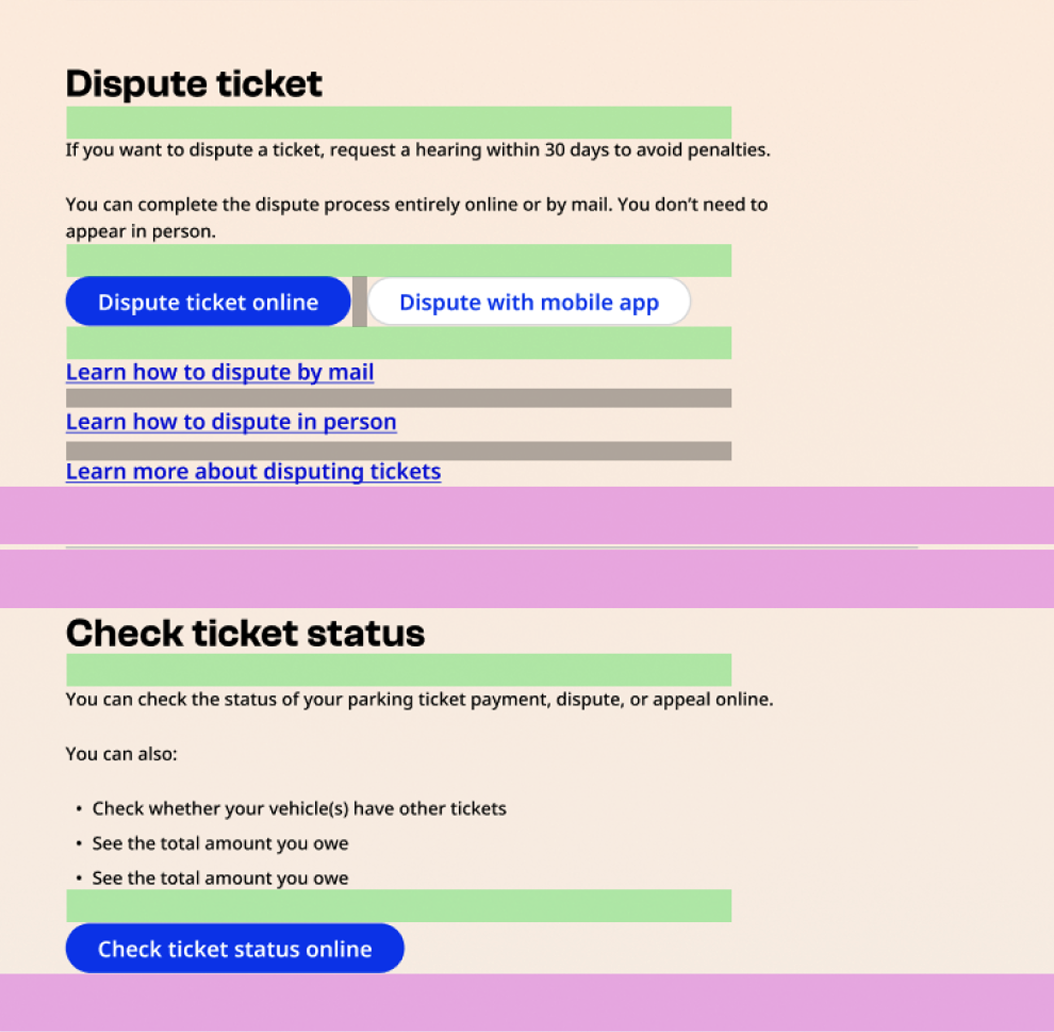
Task: Click the 30-day hearing deadline paragraph
Action: point(417,150)
